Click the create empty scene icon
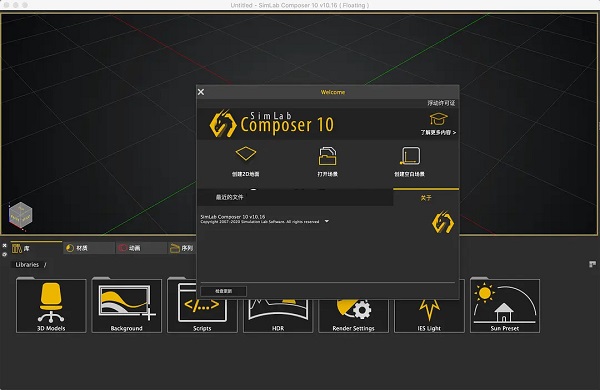 point(410,156)
